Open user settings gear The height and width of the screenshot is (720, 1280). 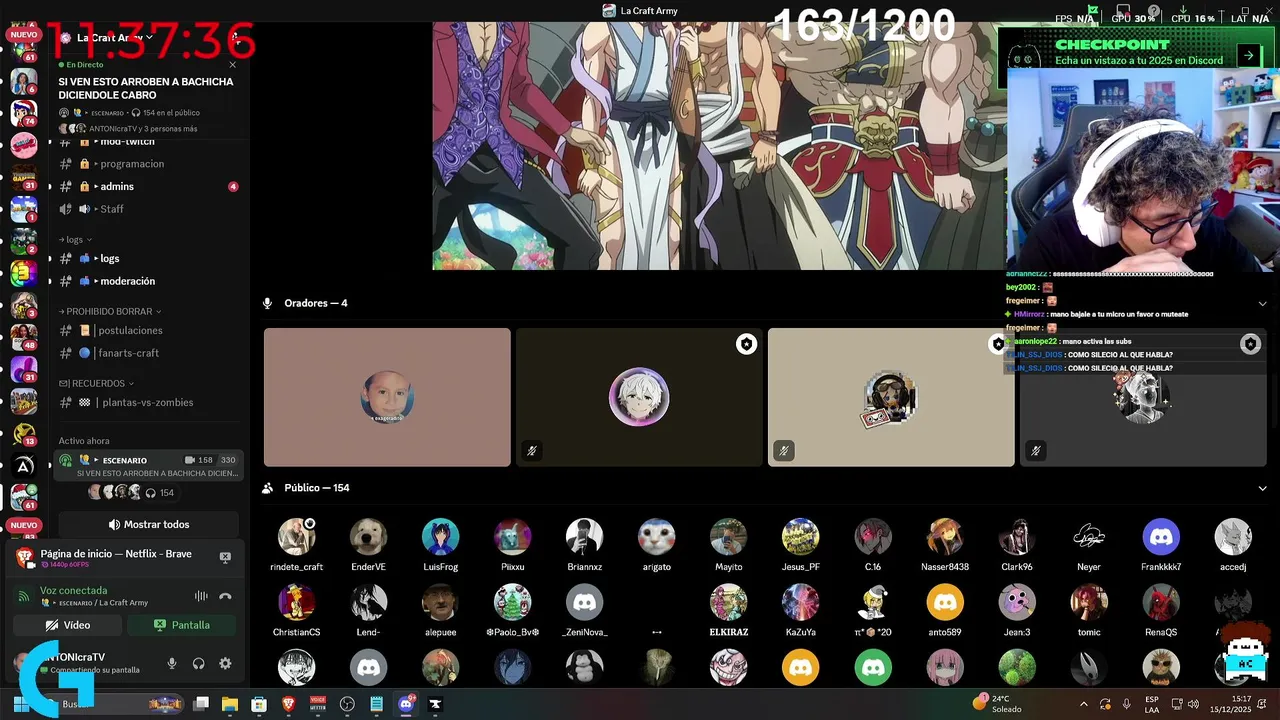pyautogui.click(x=225, y=663)
